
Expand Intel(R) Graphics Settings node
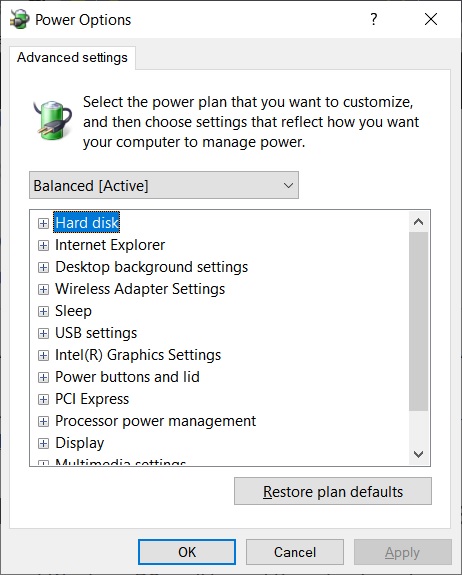tap(43, 355)
